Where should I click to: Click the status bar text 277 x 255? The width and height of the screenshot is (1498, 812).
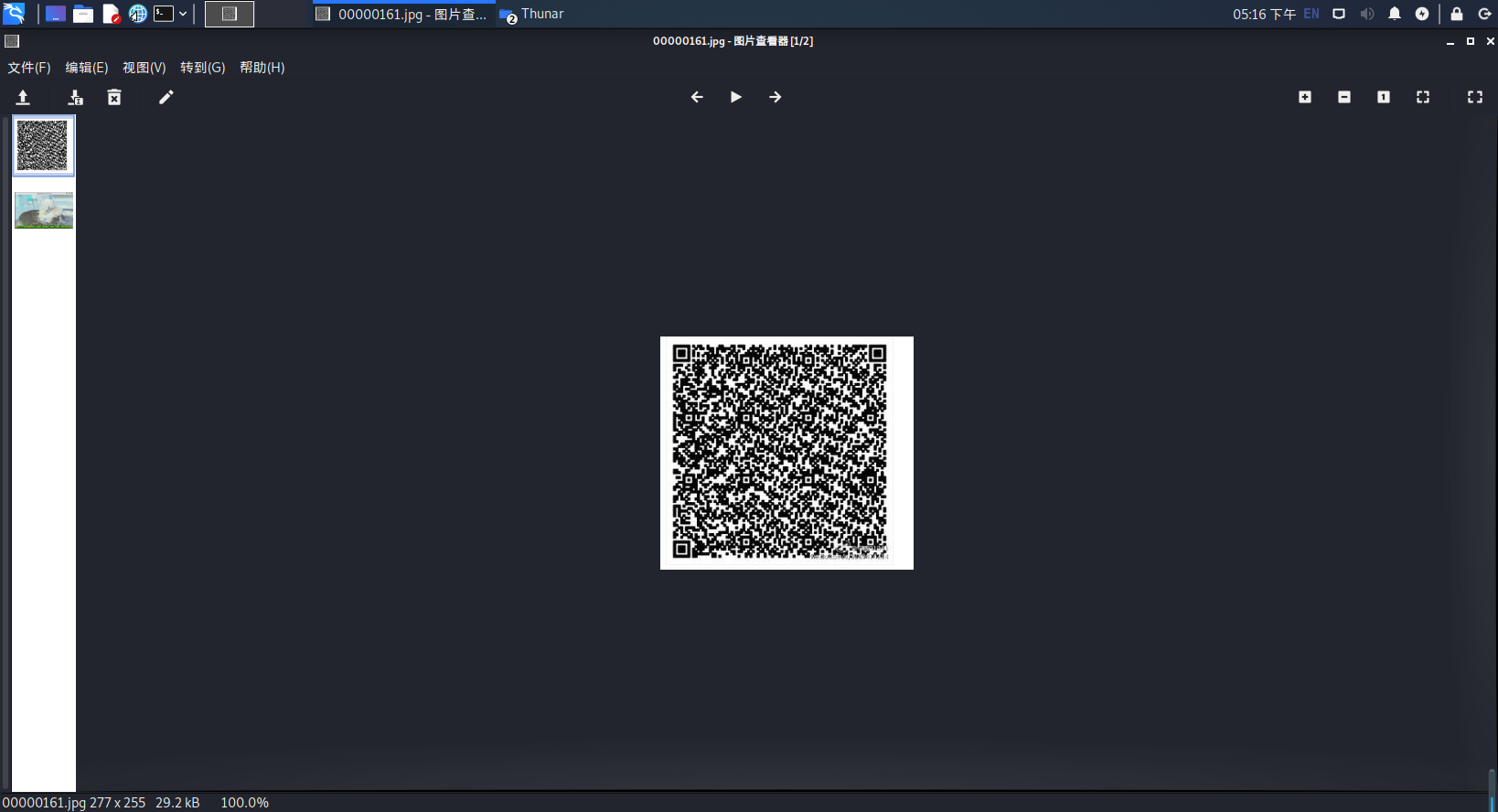pos(117,803)
